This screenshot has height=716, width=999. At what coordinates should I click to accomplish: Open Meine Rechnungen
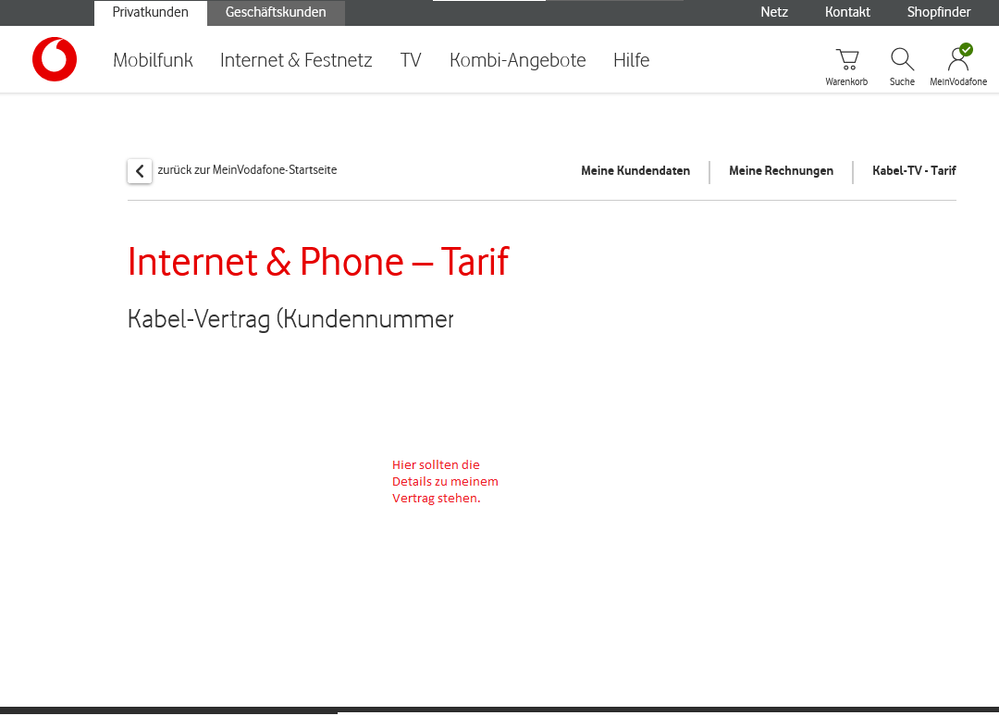[x=781, y=171]
